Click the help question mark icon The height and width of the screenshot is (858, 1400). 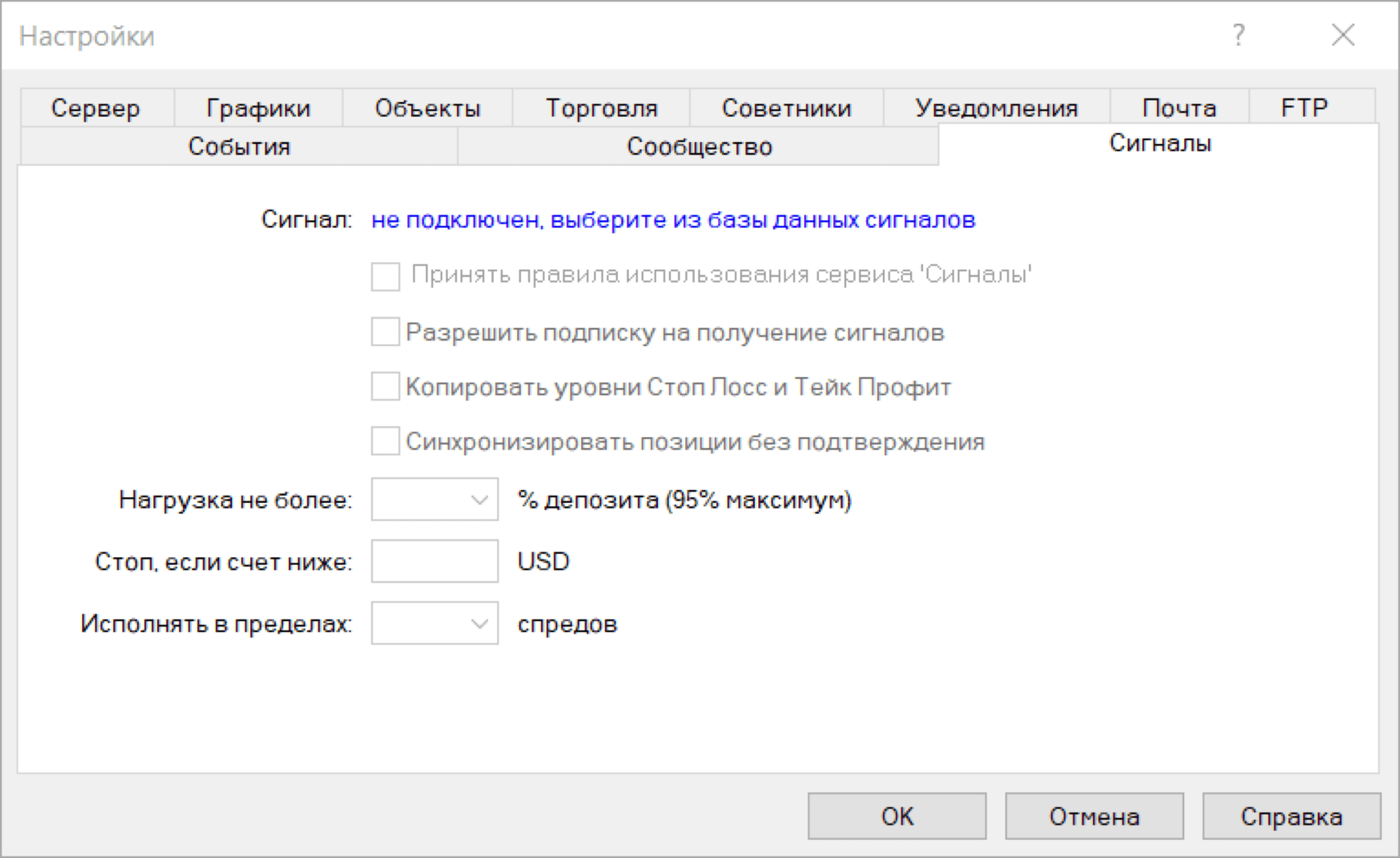pyautogui.click(x=1239, y=35)
